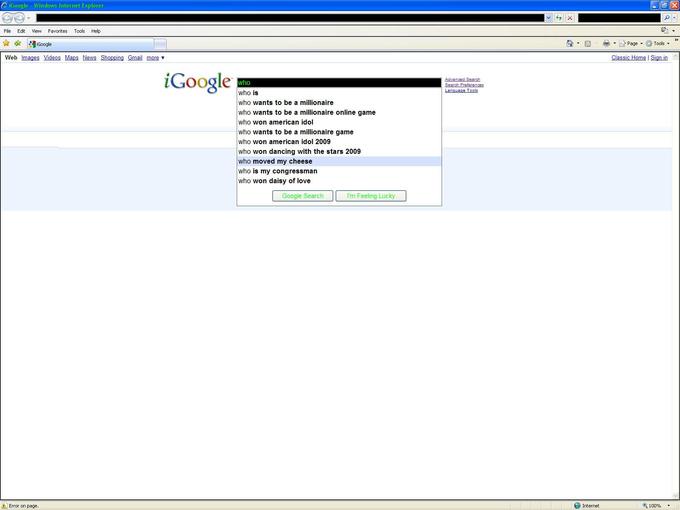Viewport: 680px width, 510px height.
Task: Open the Tools menu in menu bar
Action: tap(79, 31)
